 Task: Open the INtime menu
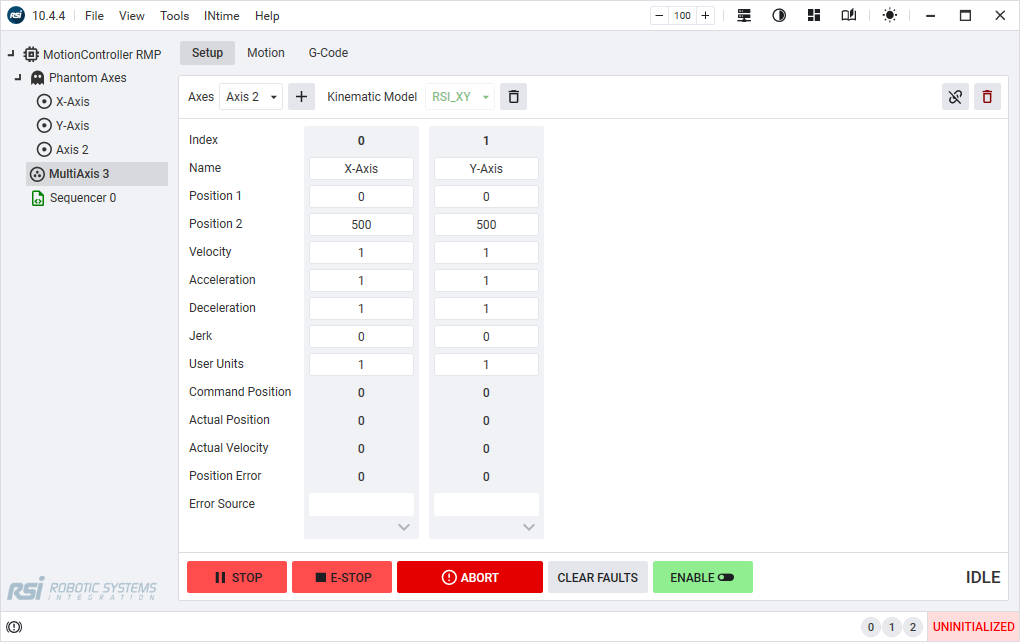[221, 15]
